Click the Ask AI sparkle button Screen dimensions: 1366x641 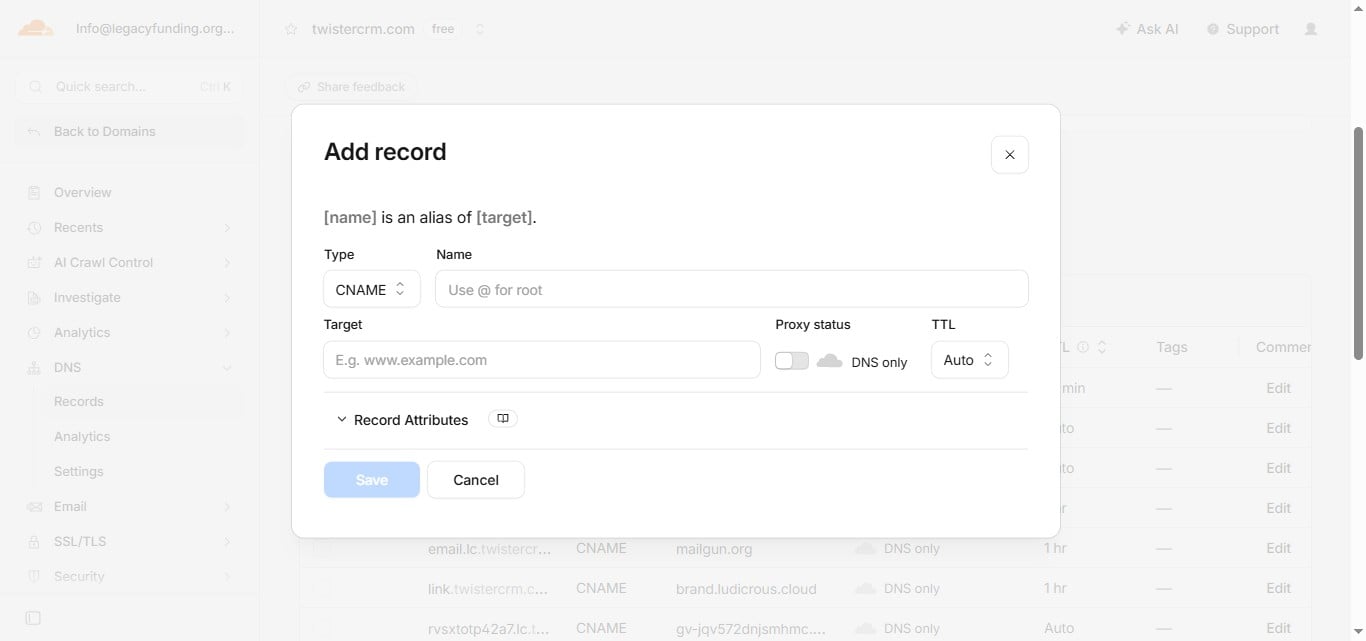[x=1147, y=29]
